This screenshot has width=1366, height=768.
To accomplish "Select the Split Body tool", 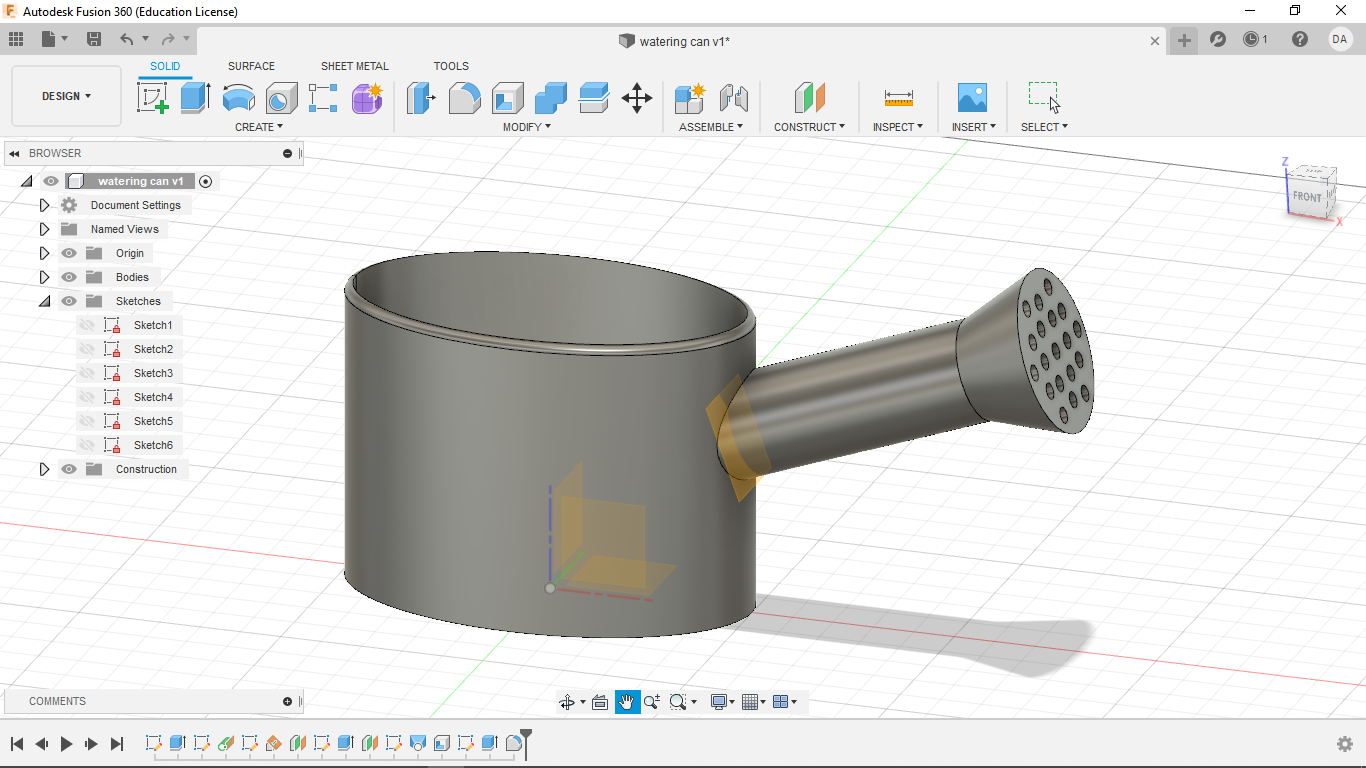I will point(594,98).
